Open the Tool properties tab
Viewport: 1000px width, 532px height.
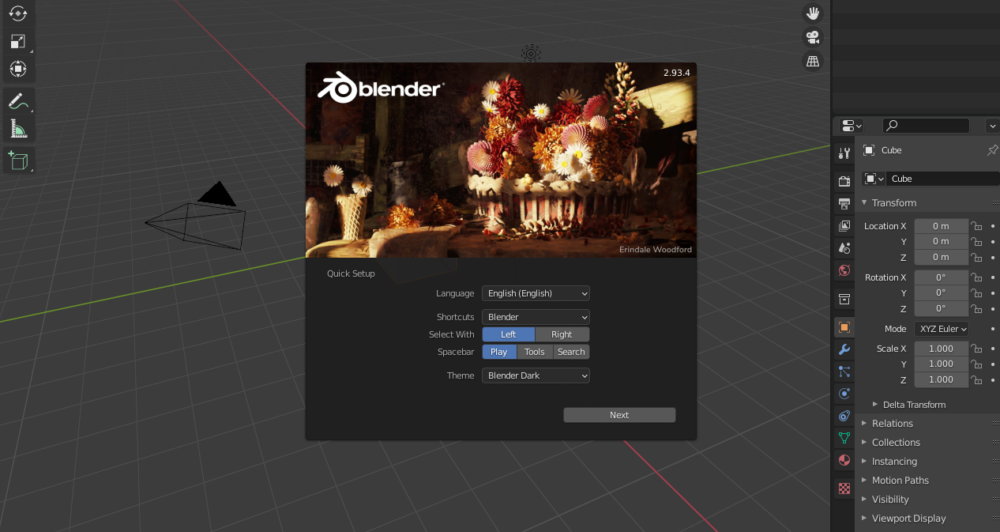pos(844,153)
